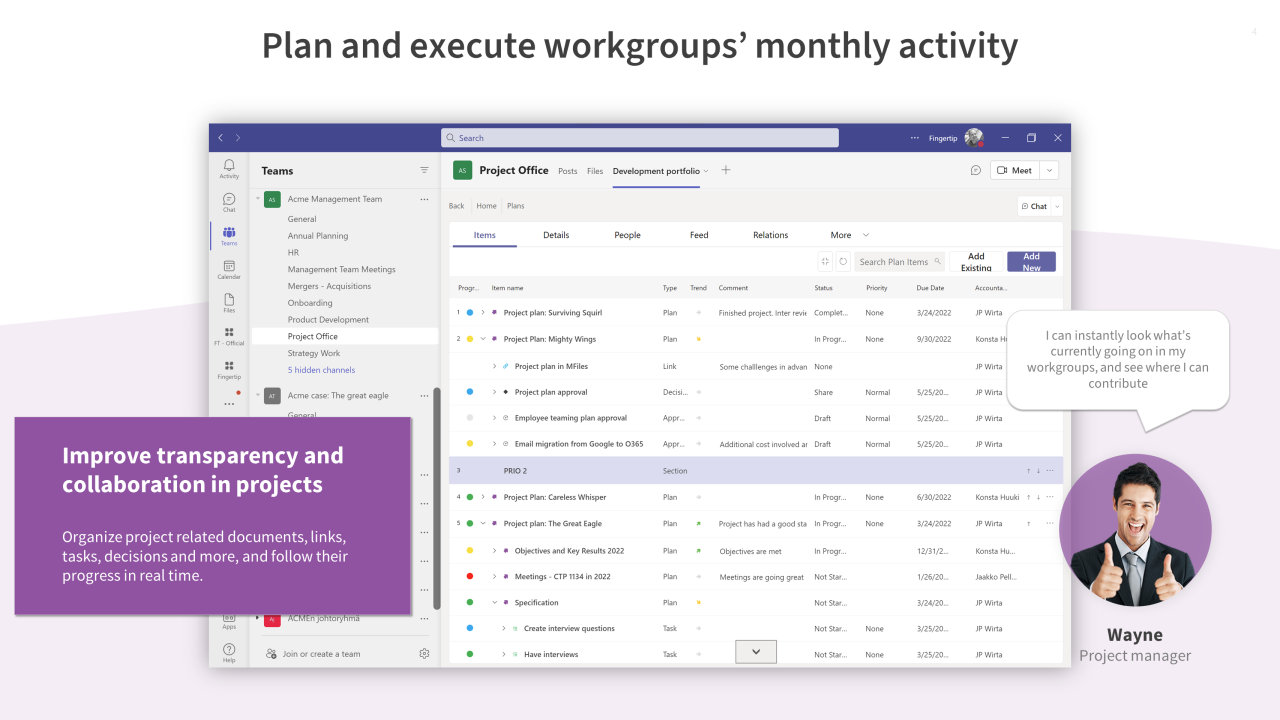Open manage teams settings gear
1280x720 pixels.
click(x=424, y=654)
